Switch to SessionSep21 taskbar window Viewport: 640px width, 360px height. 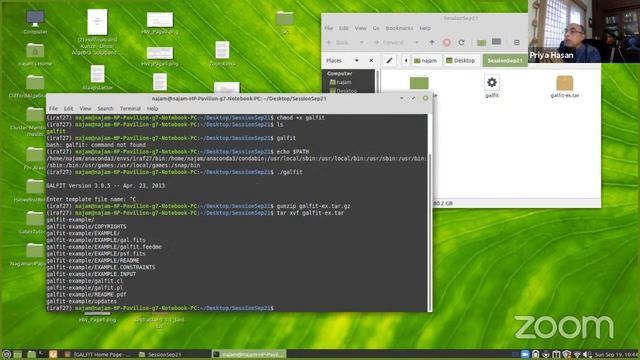pos(160,354)
